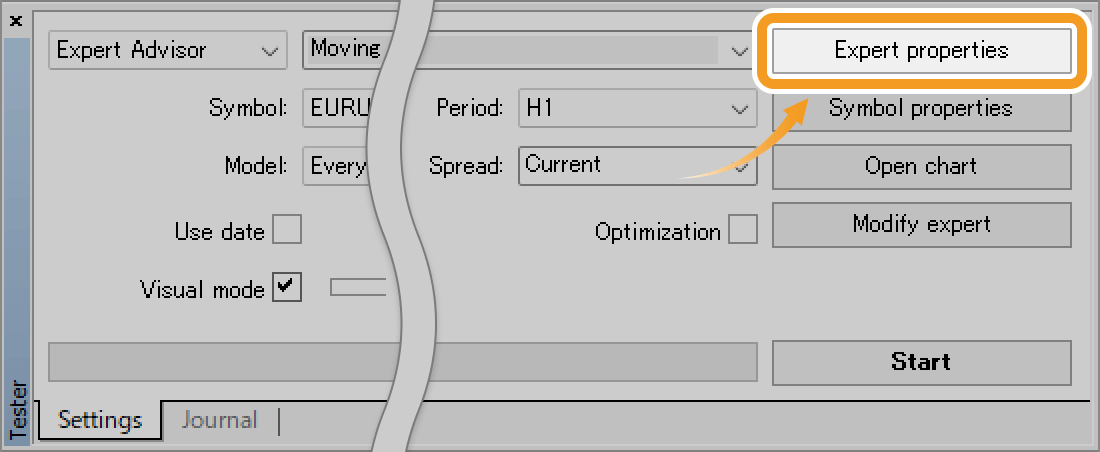Viewport: 1100px width, 452px height.
Task: Tick the Optimization checkbox
Action: (742, 231)
